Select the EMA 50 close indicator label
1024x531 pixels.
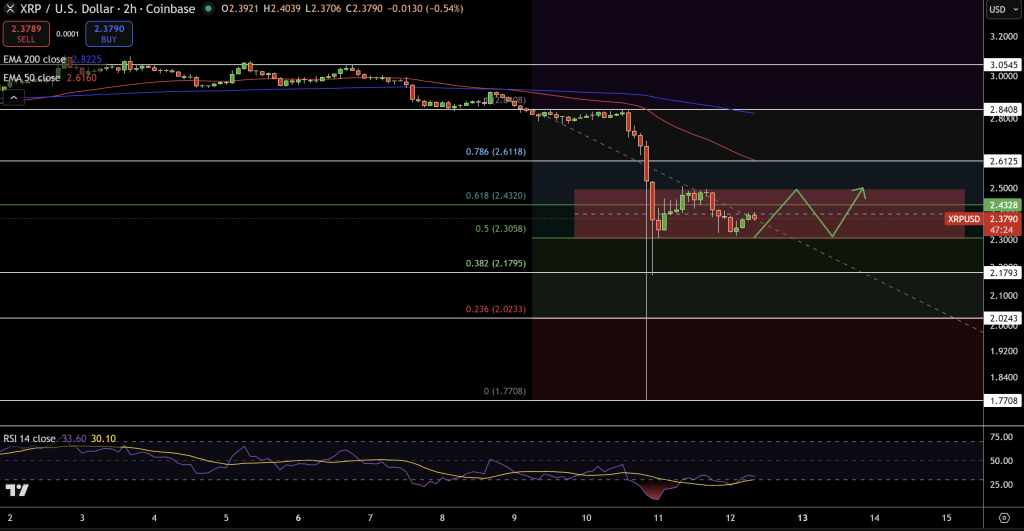click(x=30, y=77)
